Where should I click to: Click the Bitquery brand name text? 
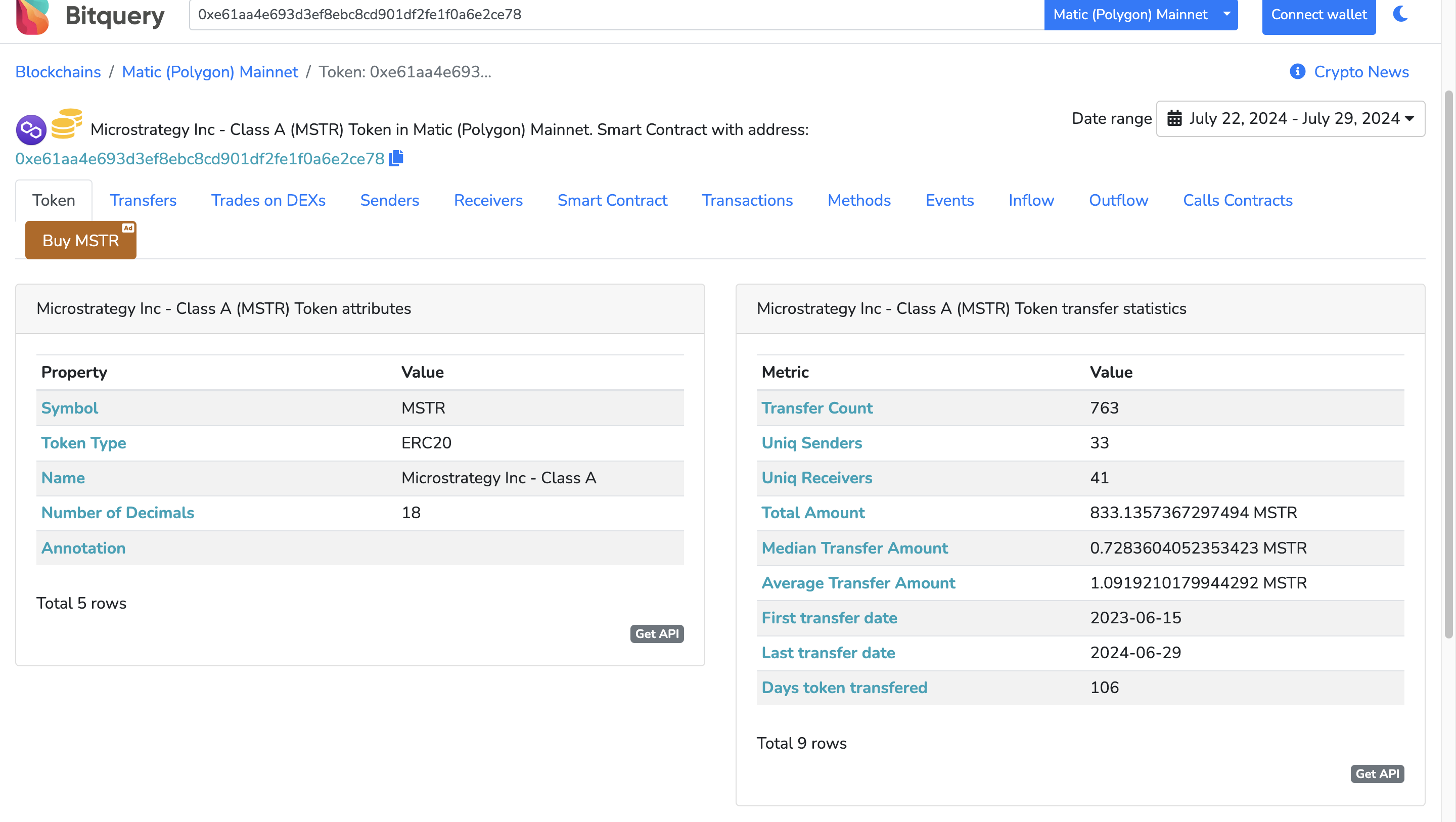(115, 16)
